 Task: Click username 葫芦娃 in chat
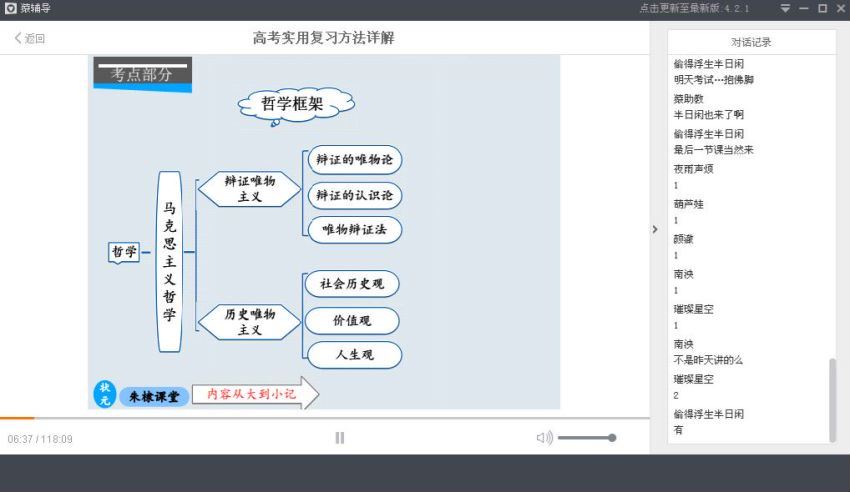[688, 204]
